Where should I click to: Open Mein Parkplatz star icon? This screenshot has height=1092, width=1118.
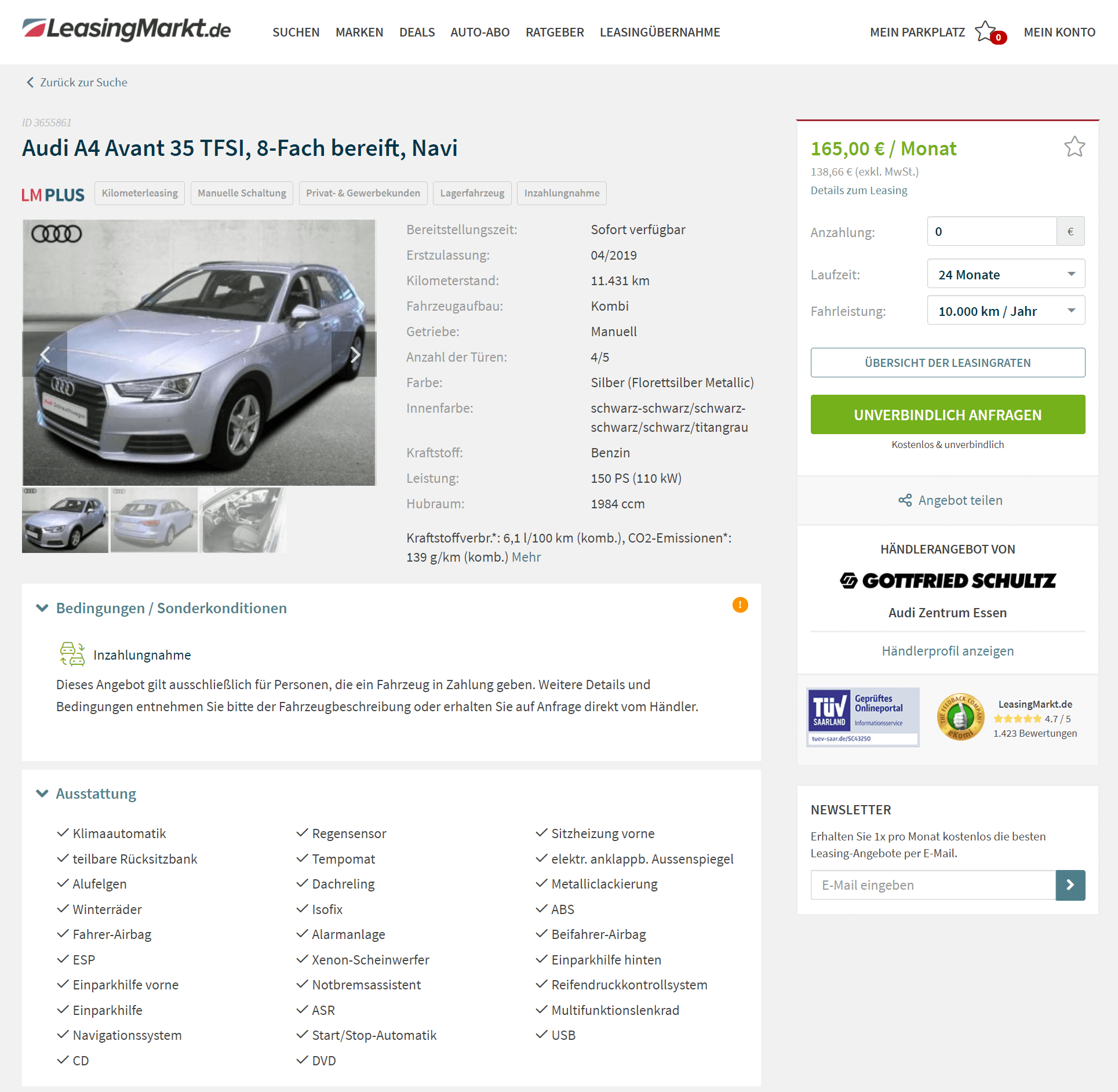tap(985, 31)
